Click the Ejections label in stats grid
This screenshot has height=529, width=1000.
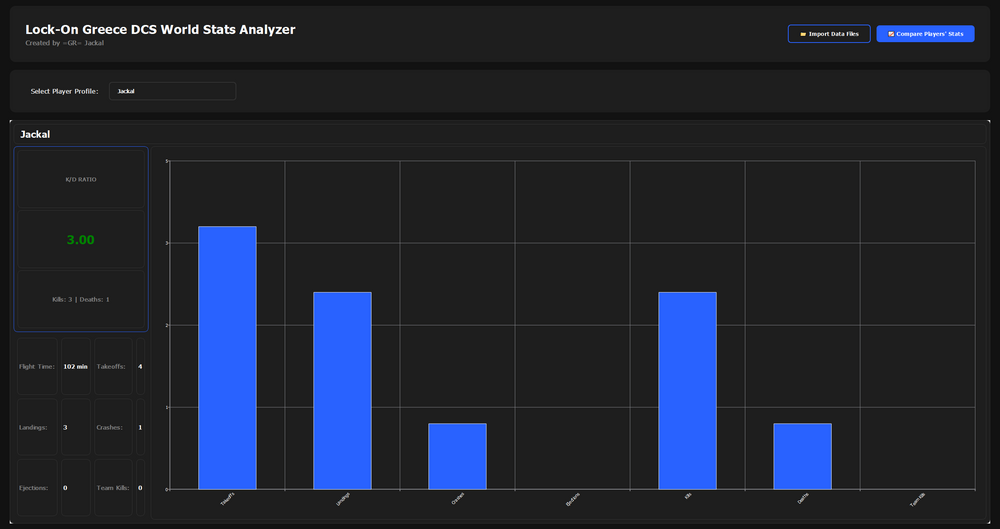(34, 488)
